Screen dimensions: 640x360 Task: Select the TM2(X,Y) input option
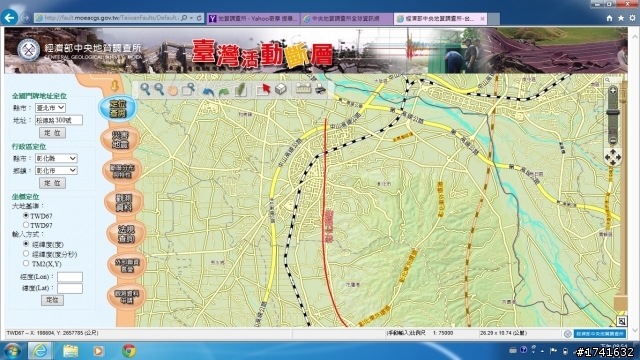click(26, 263)
